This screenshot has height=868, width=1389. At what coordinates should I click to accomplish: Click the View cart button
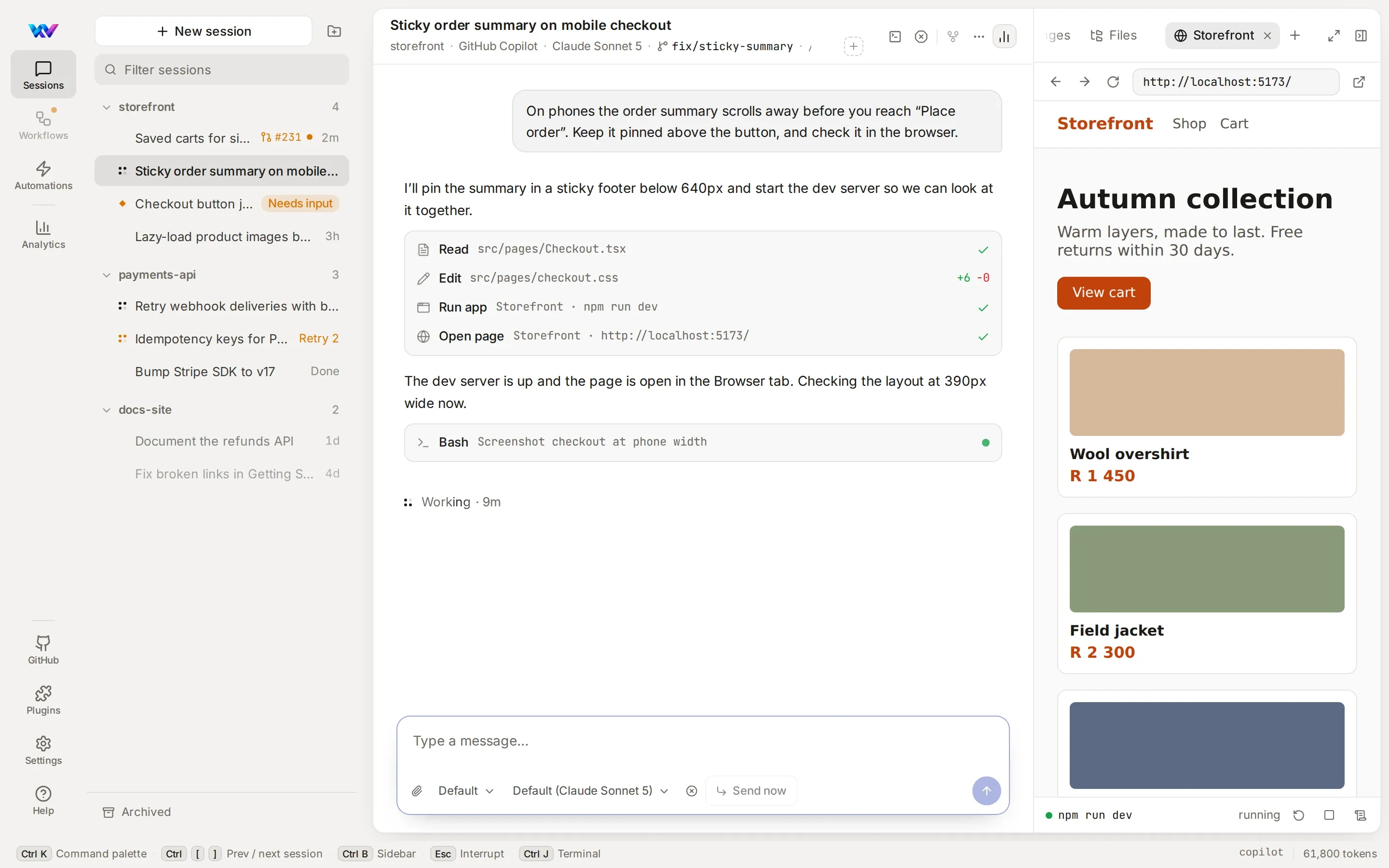pos(1104,293)
